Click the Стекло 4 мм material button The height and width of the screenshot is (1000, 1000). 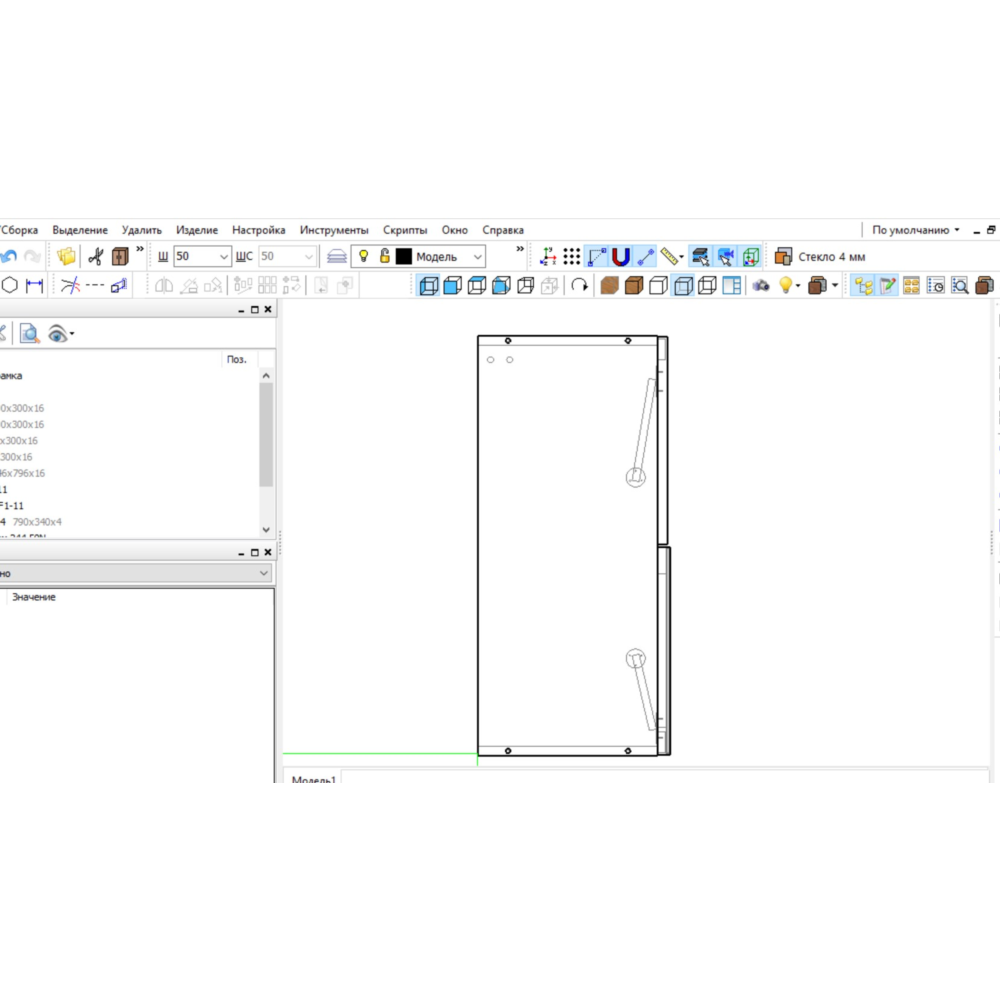point(821,256)
